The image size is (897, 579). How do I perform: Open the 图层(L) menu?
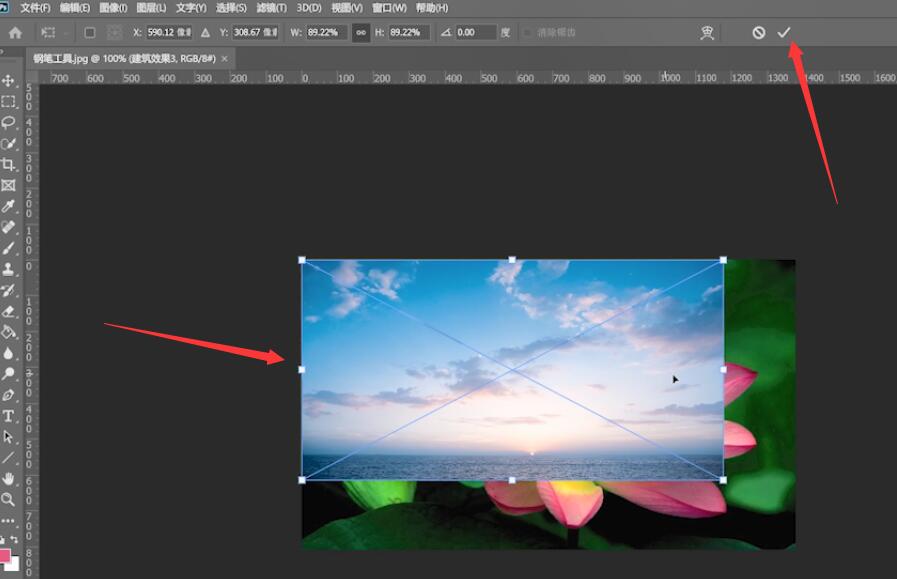(151, 8)
